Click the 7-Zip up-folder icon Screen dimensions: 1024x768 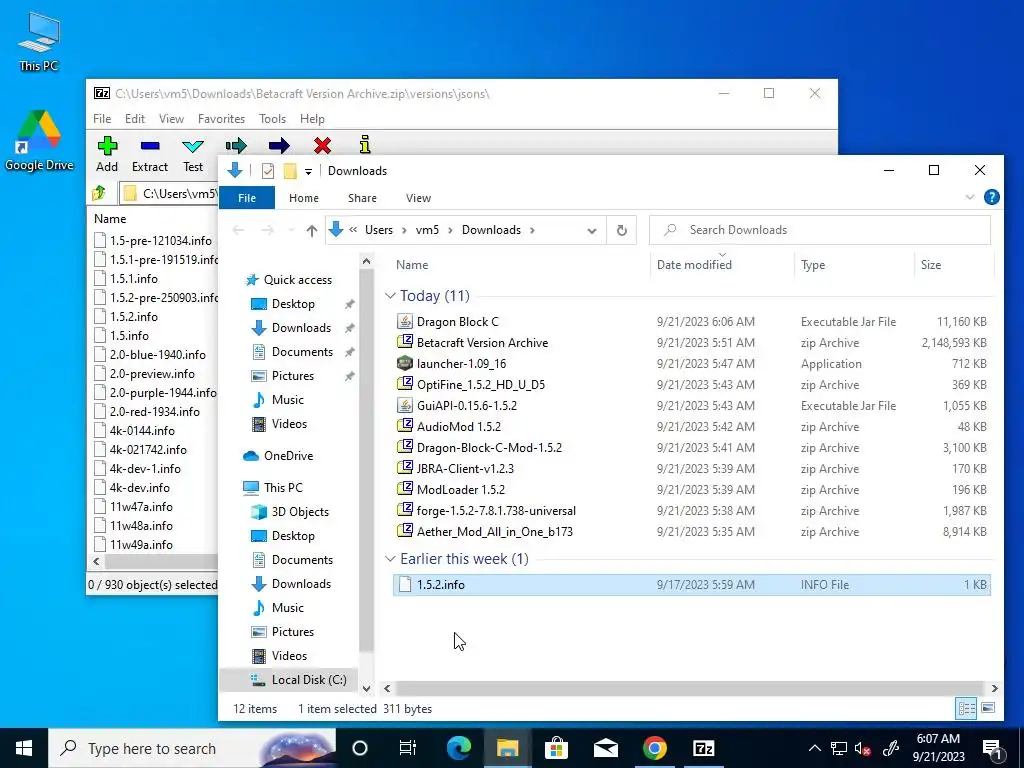tap(99, 193)
